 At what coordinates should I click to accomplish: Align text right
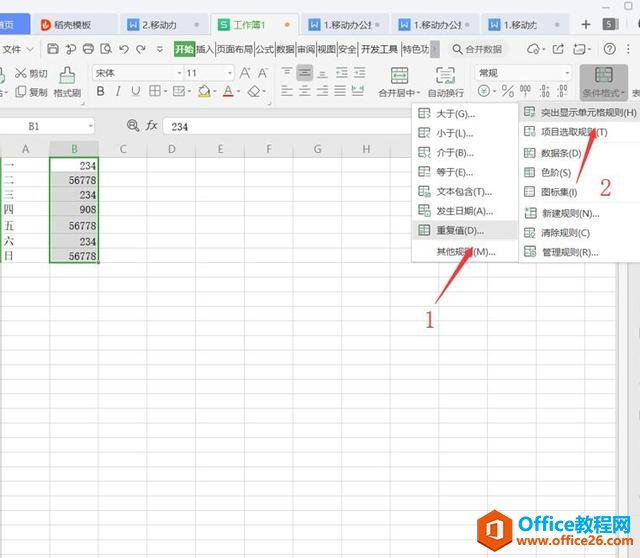(x=322, y=91)
